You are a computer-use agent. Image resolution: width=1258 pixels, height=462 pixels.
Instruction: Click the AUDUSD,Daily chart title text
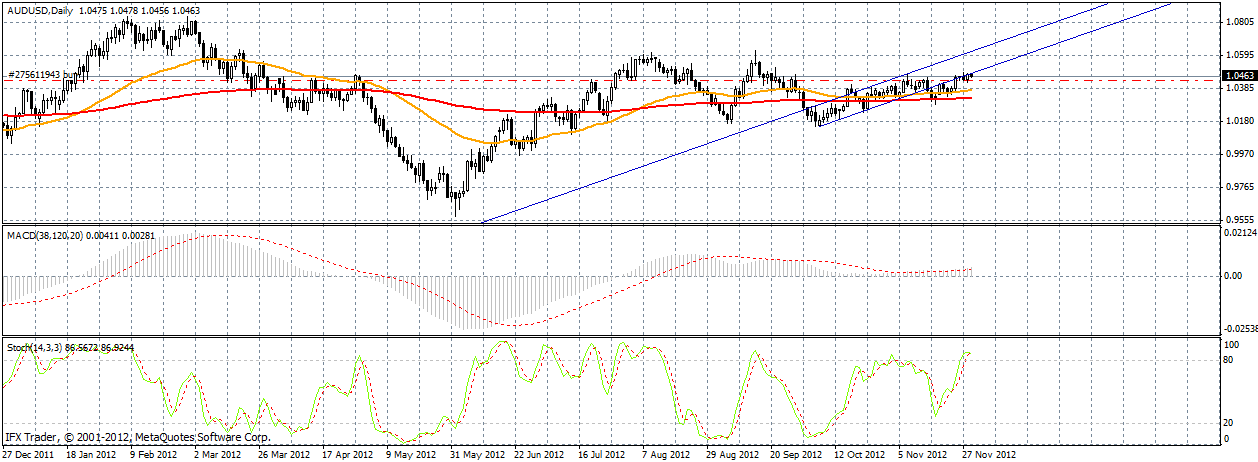[38, 9]
